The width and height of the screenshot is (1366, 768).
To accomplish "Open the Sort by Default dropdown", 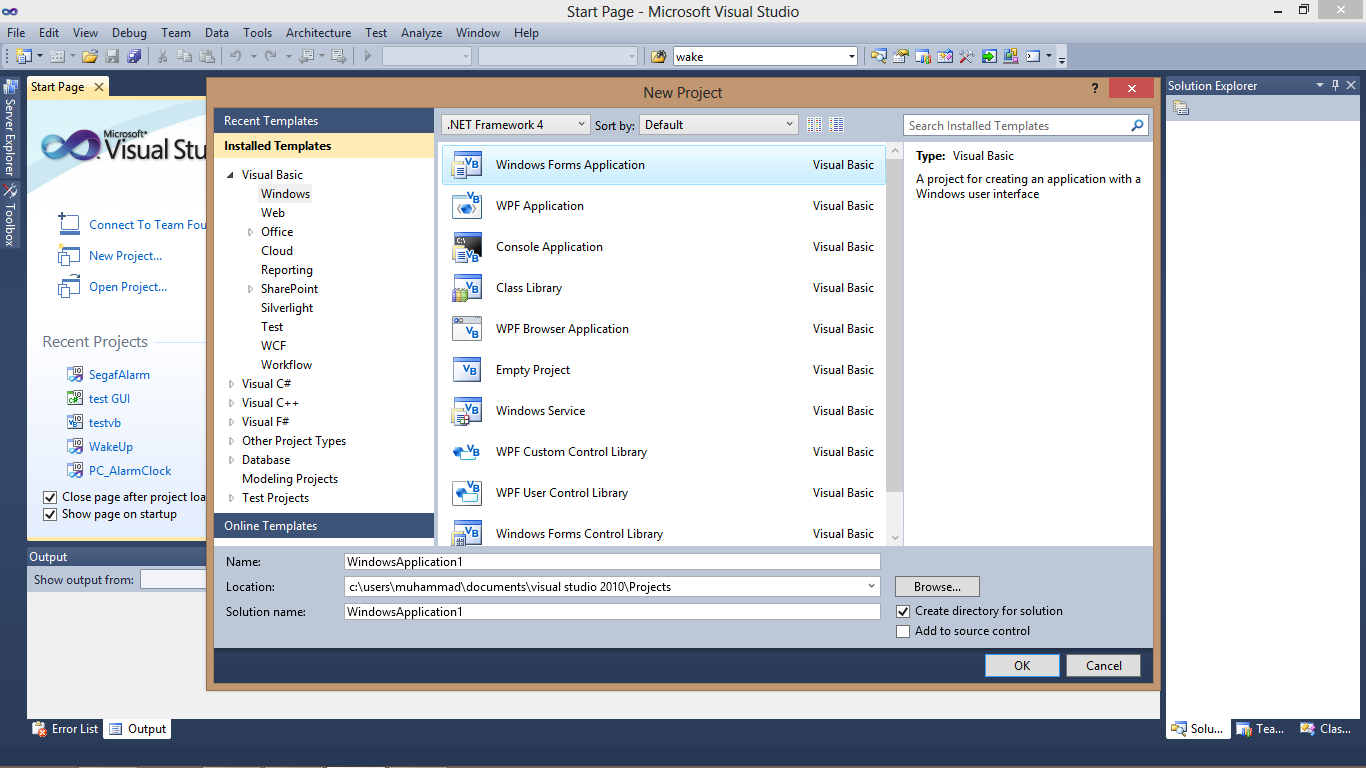I will point(719,125).
